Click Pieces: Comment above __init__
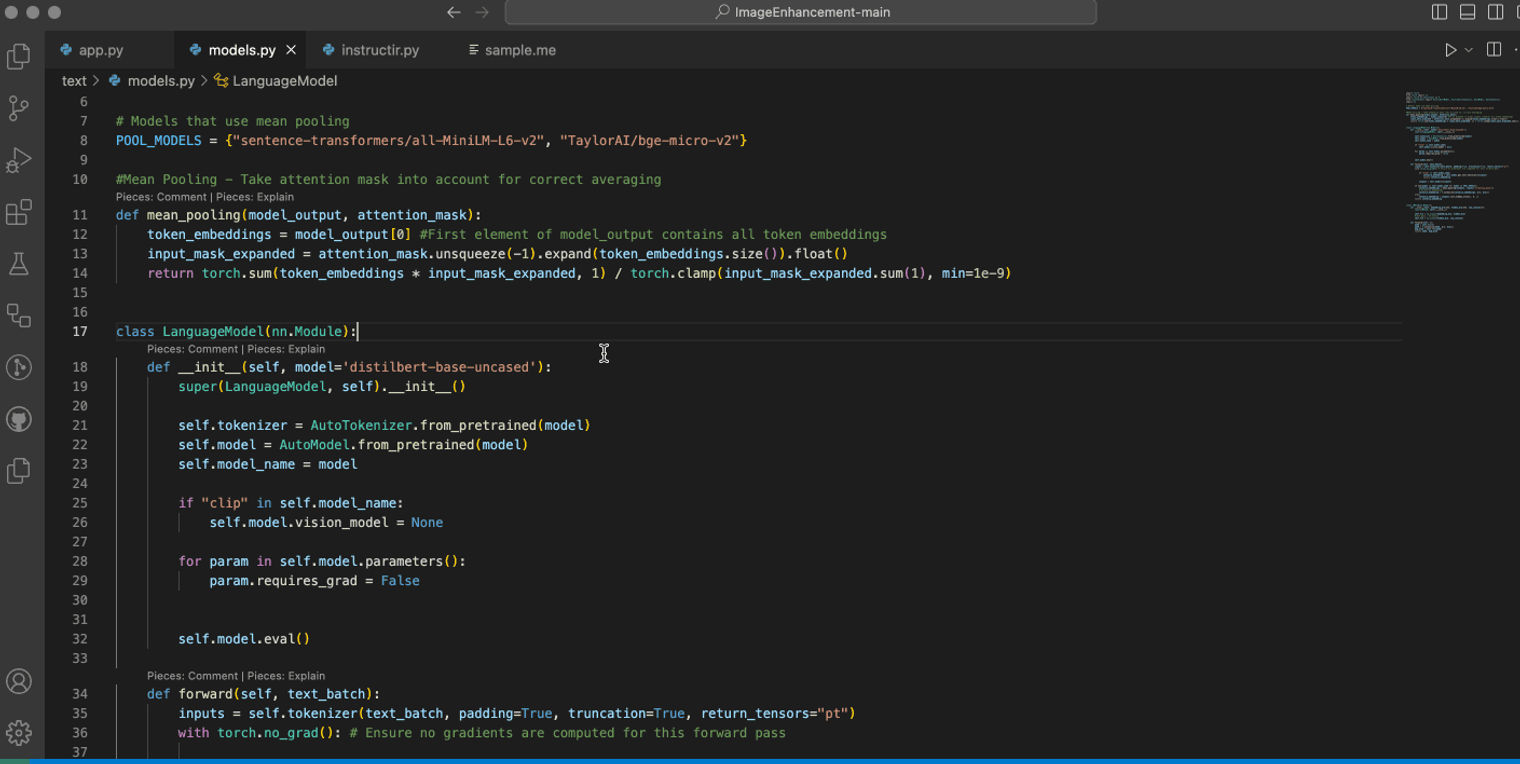 [x=192, y=349]
